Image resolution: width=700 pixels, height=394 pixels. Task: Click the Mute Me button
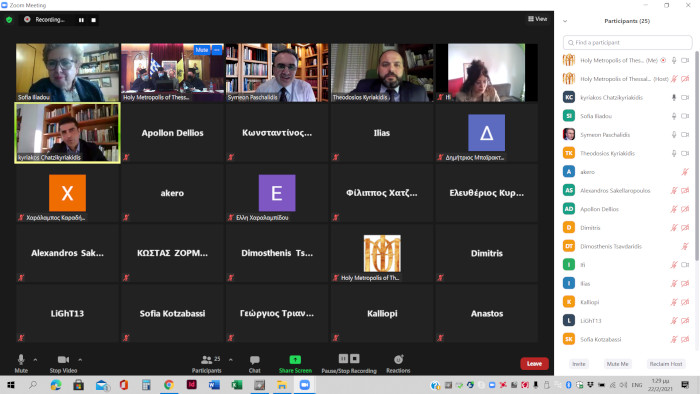tap(617, 364)
